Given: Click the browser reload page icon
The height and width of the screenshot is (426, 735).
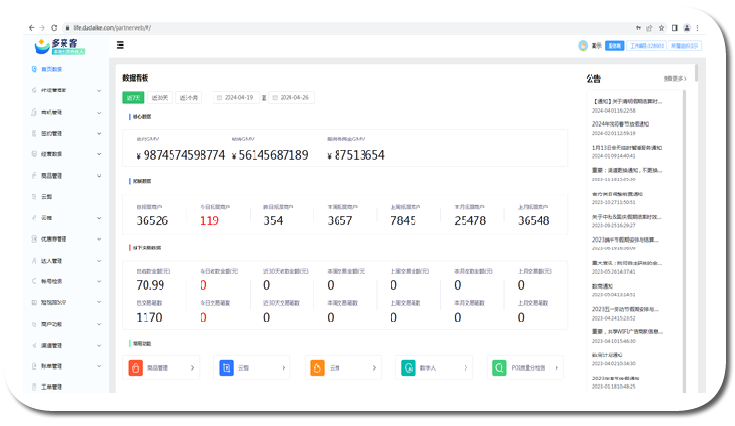Looking at the screenshot, I should pos(54,28).
